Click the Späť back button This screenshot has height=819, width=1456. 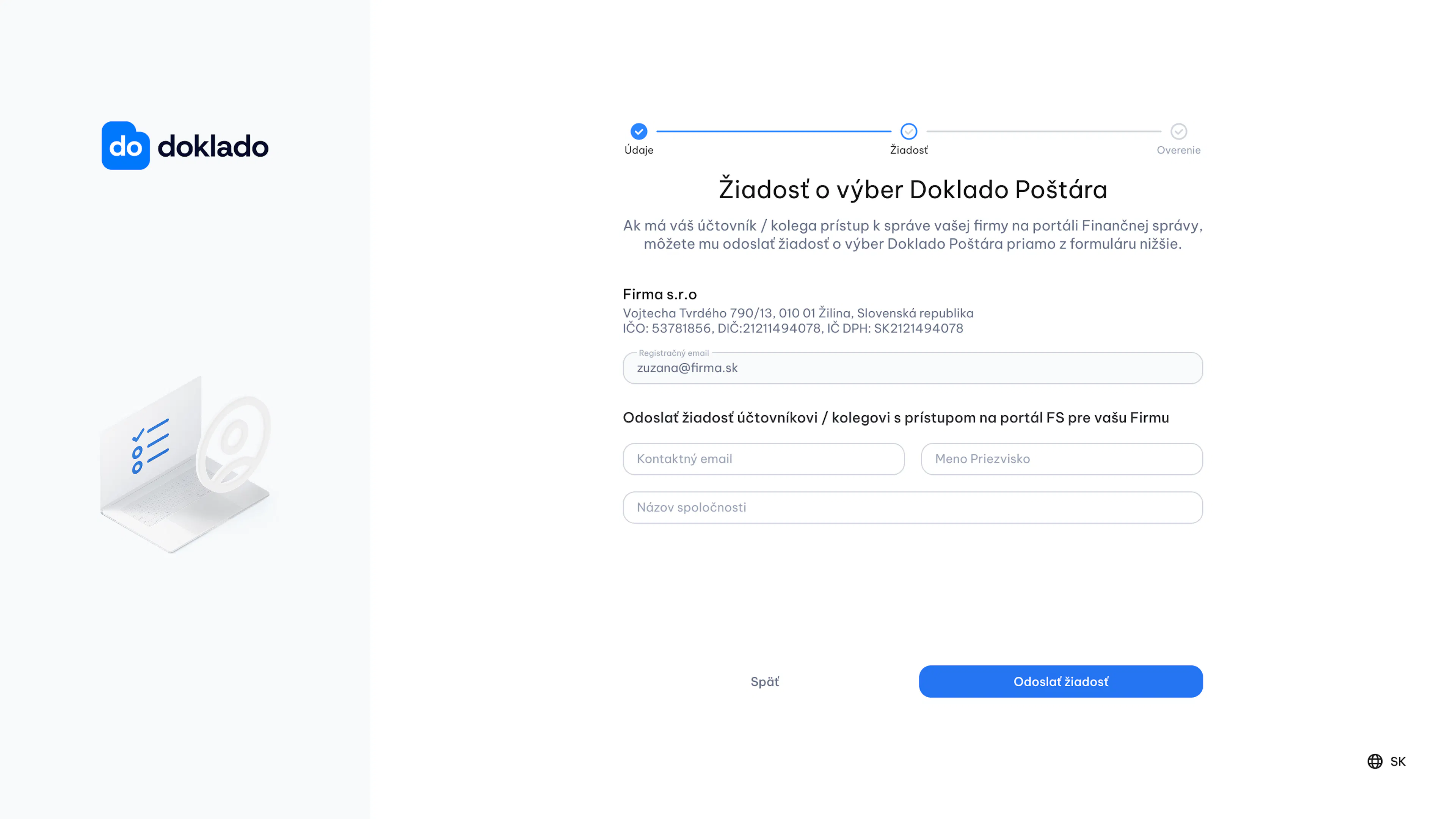[x=765, y=682]
